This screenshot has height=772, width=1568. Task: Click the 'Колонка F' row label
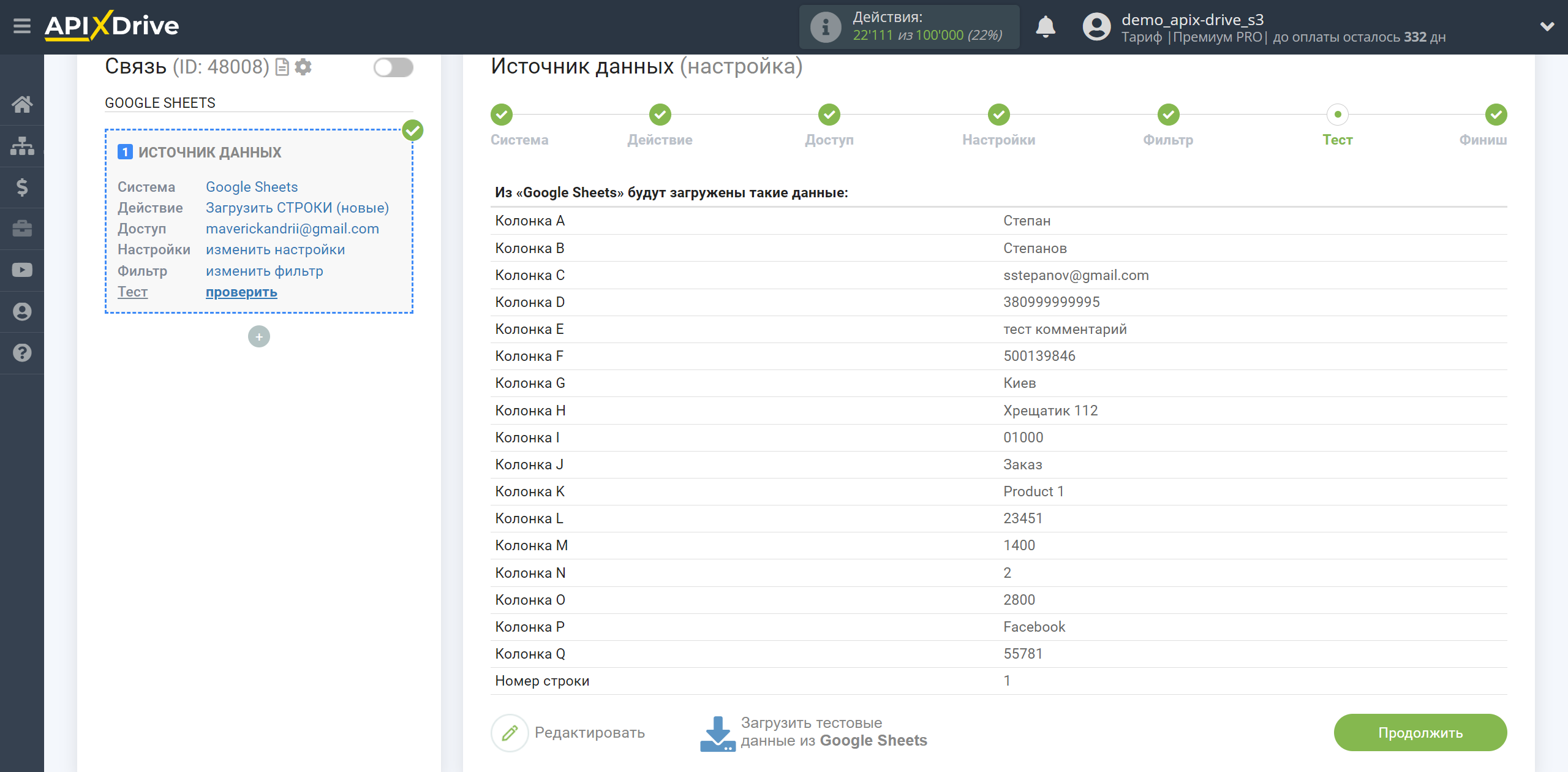click(x=529, y=356)
